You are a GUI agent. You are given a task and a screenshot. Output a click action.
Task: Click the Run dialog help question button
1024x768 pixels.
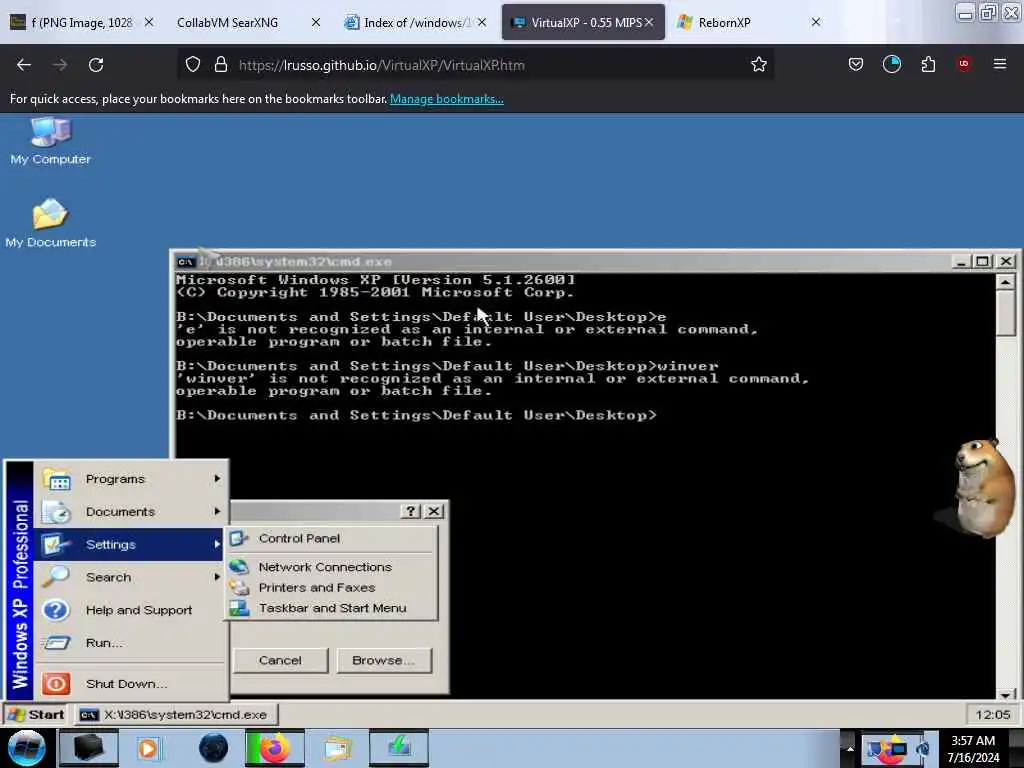410,511
